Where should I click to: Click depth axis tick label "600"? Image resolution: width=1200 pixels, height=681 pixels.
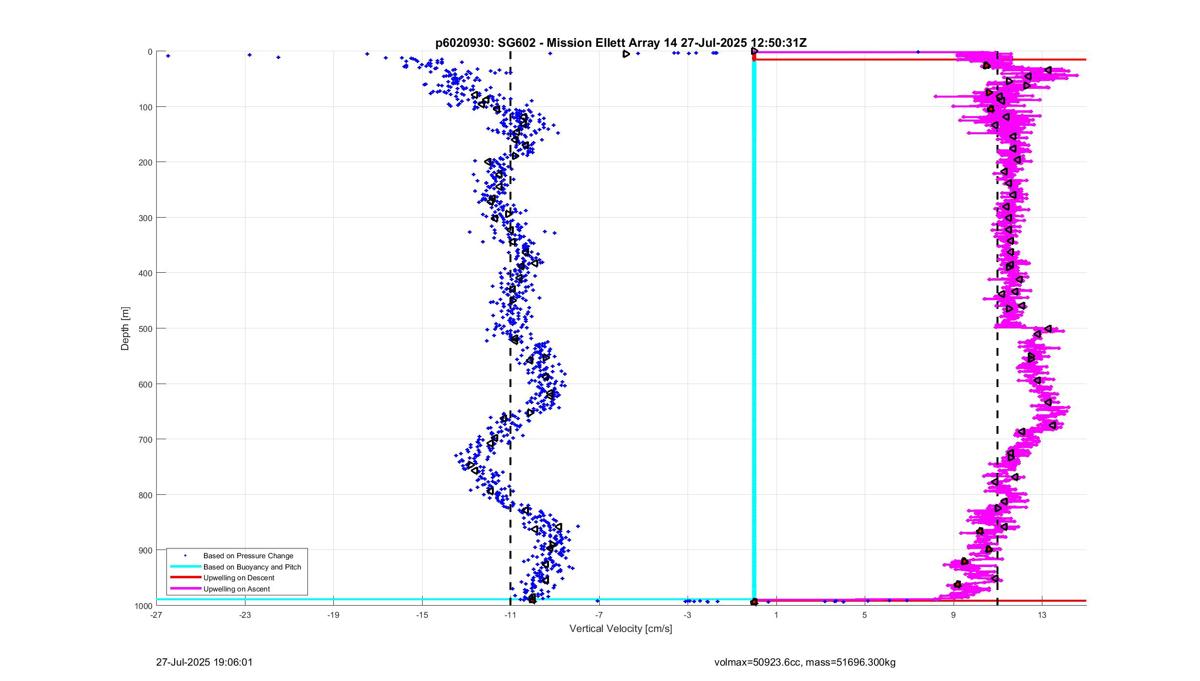(145, 384)
